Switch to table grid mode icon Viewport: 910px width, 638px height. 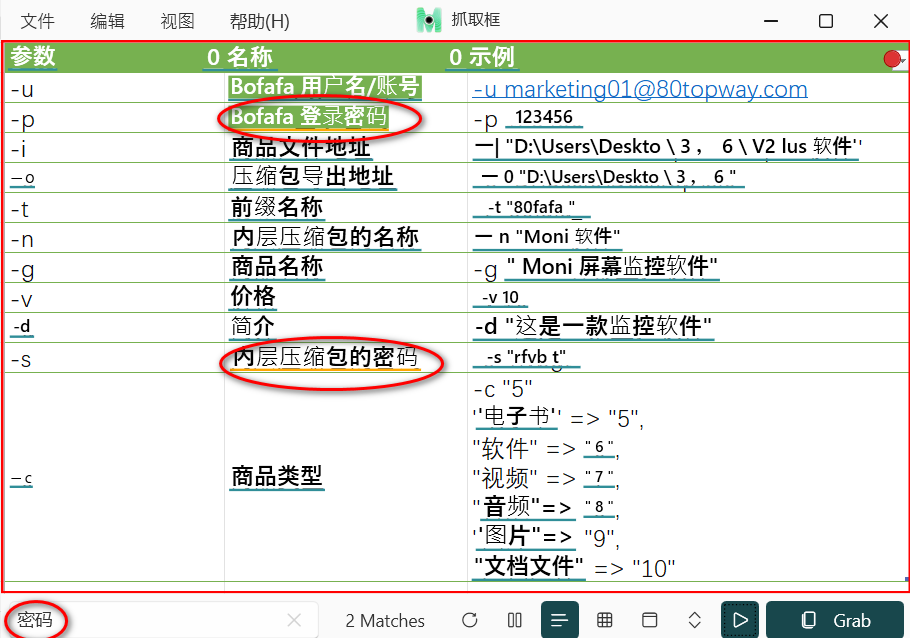click(x=605, y=621)
